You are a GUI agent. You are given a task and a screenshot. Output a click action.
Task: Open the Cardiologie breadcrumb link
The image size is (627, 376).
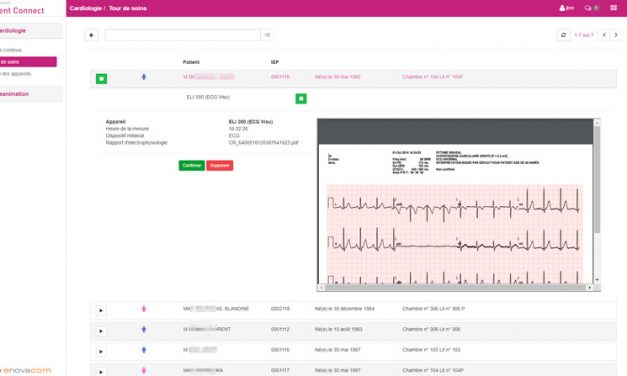point(85,8)
